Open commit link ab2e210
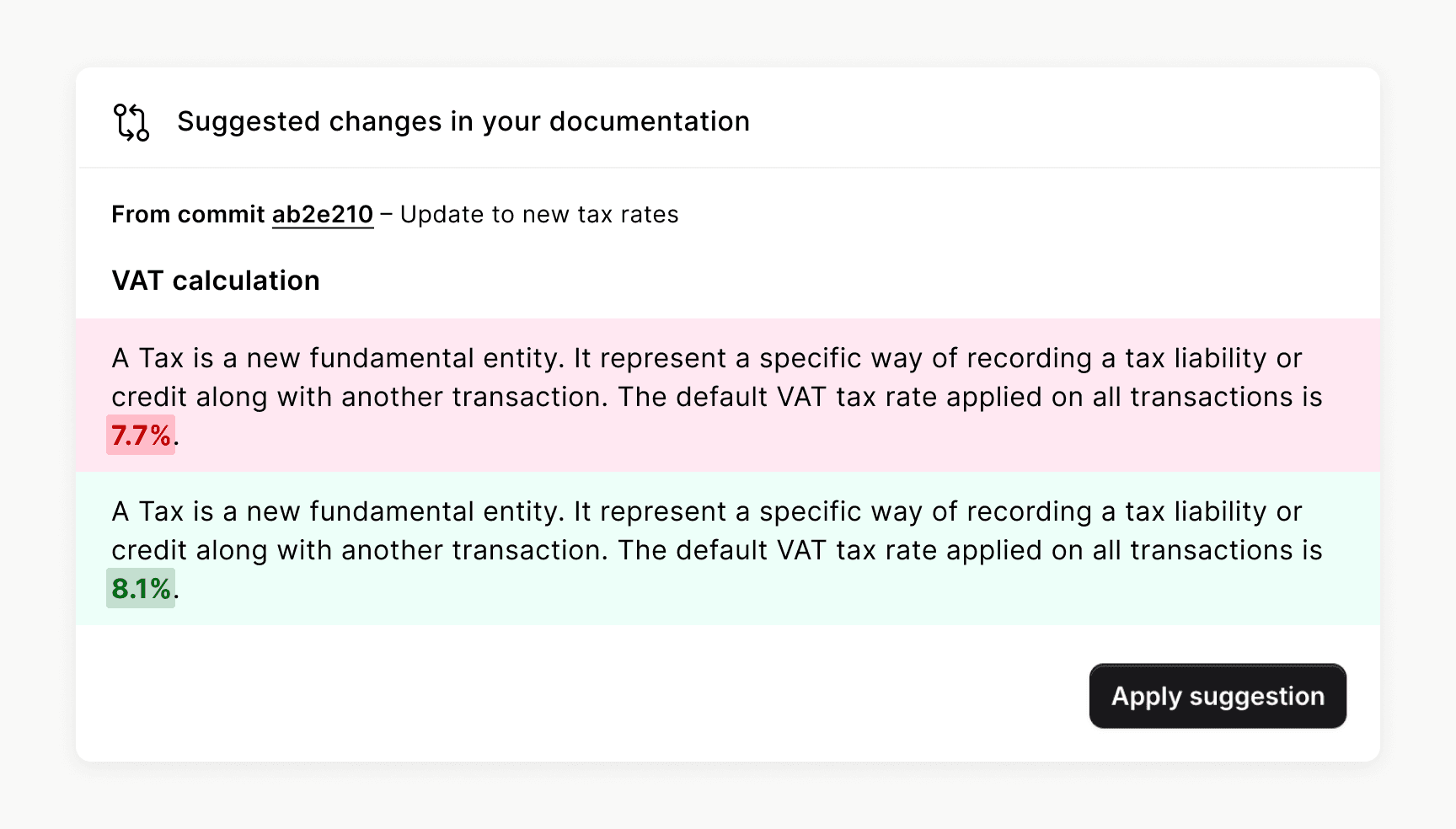The height and width of the screenshot is (829, 1456). tap(322, 215)
